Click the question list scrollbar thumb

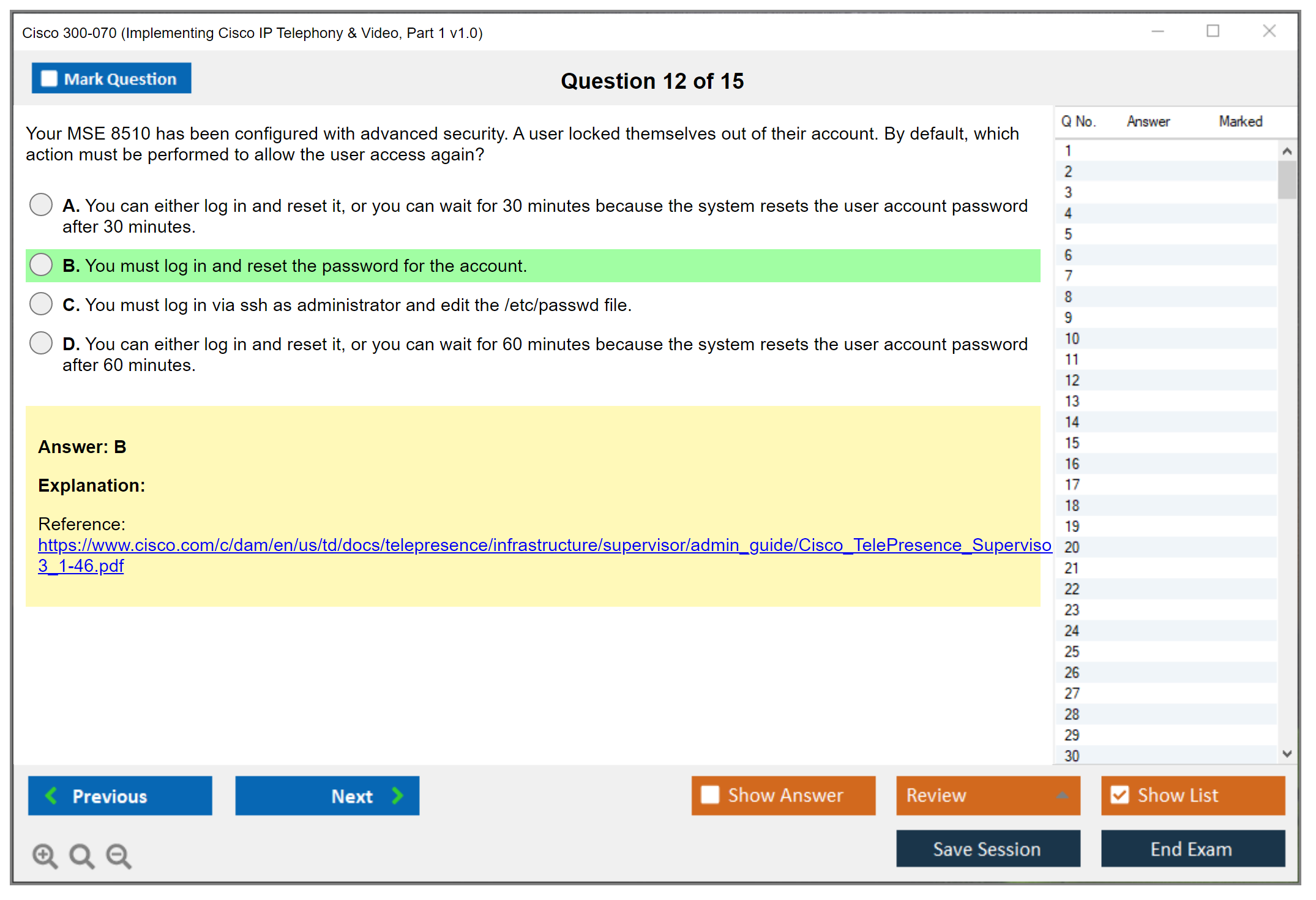pos(1287,179)
